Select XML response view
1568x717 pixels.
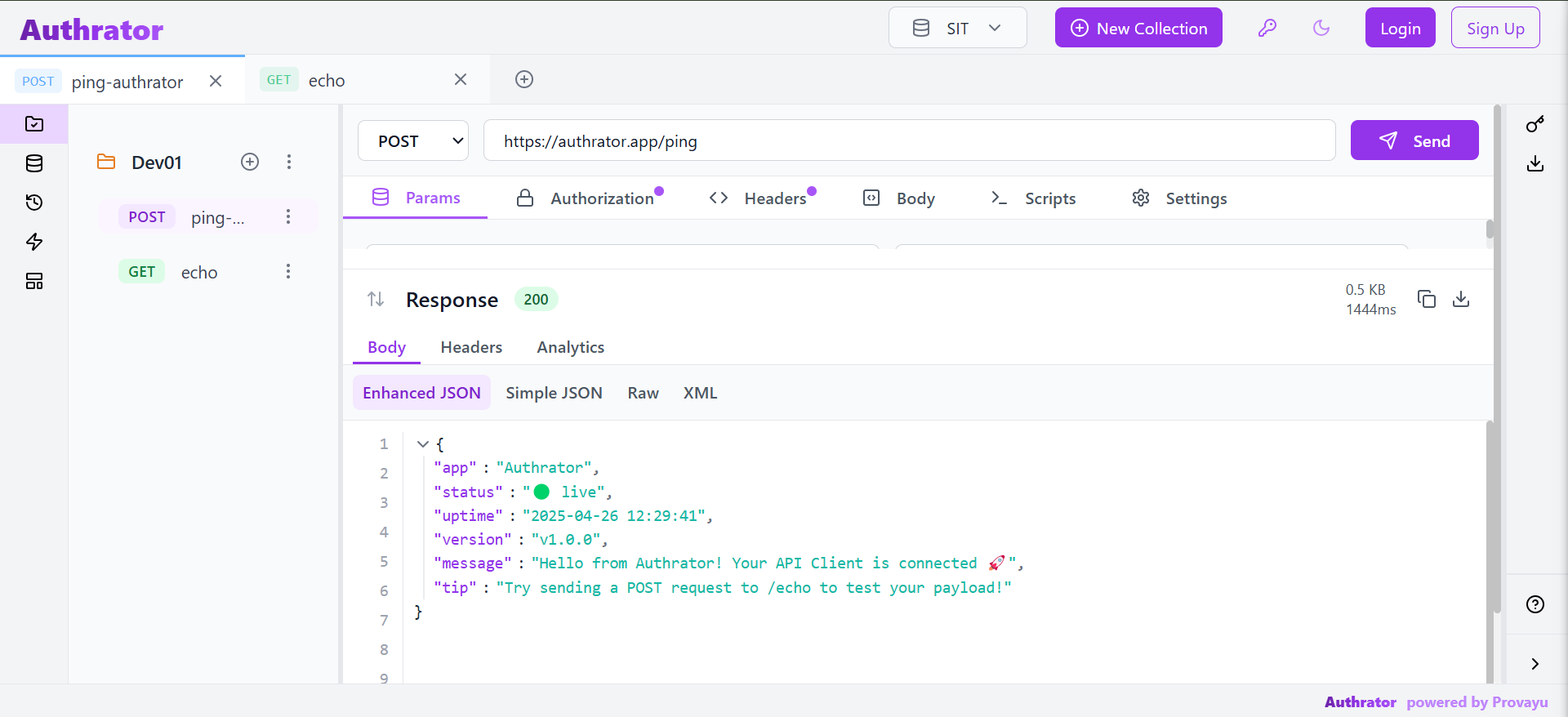click(x=700, y=393)
